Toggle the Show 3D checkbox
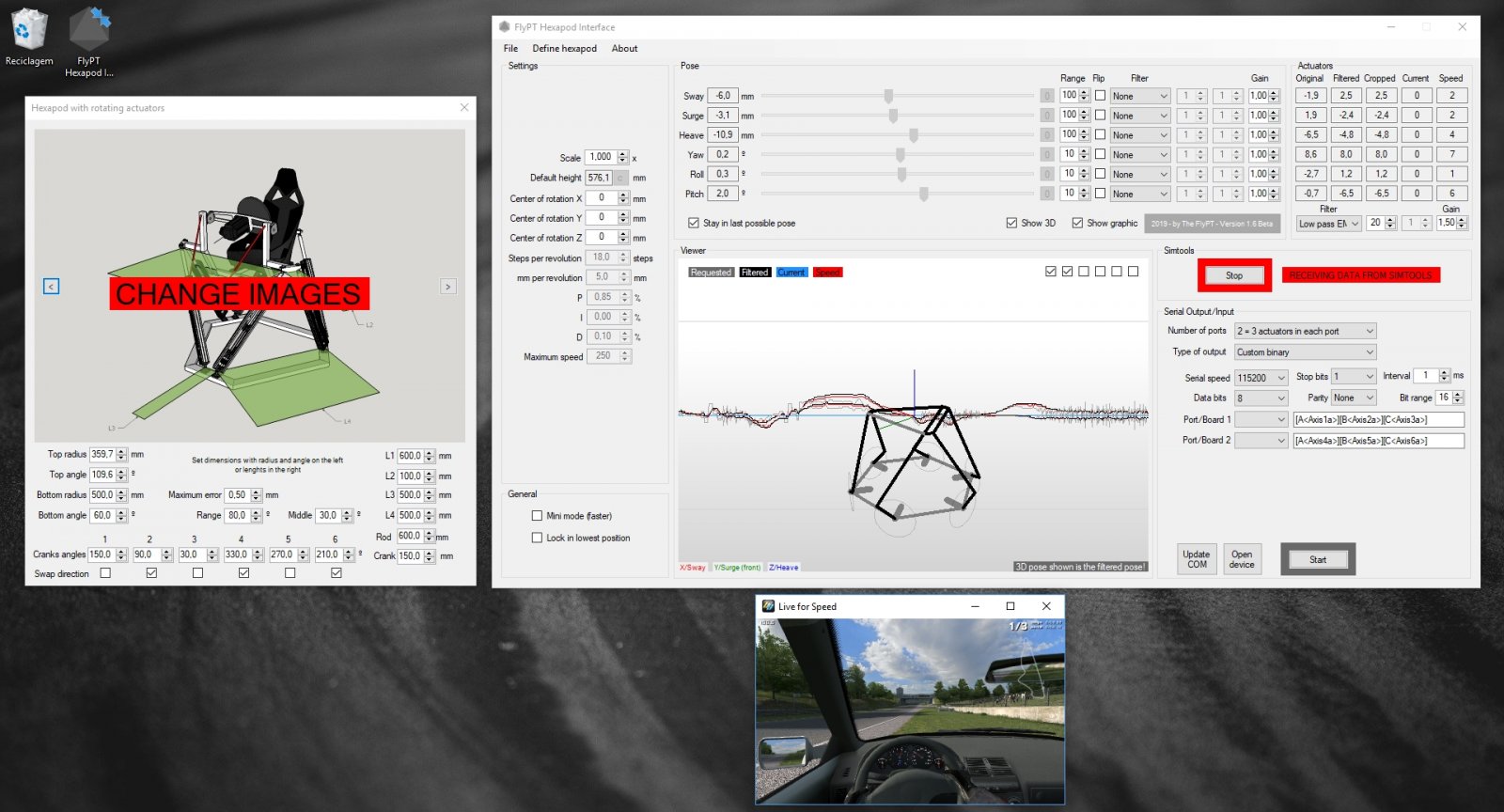Screen dimensions: 1504x812 click(x=1011, y=224)
